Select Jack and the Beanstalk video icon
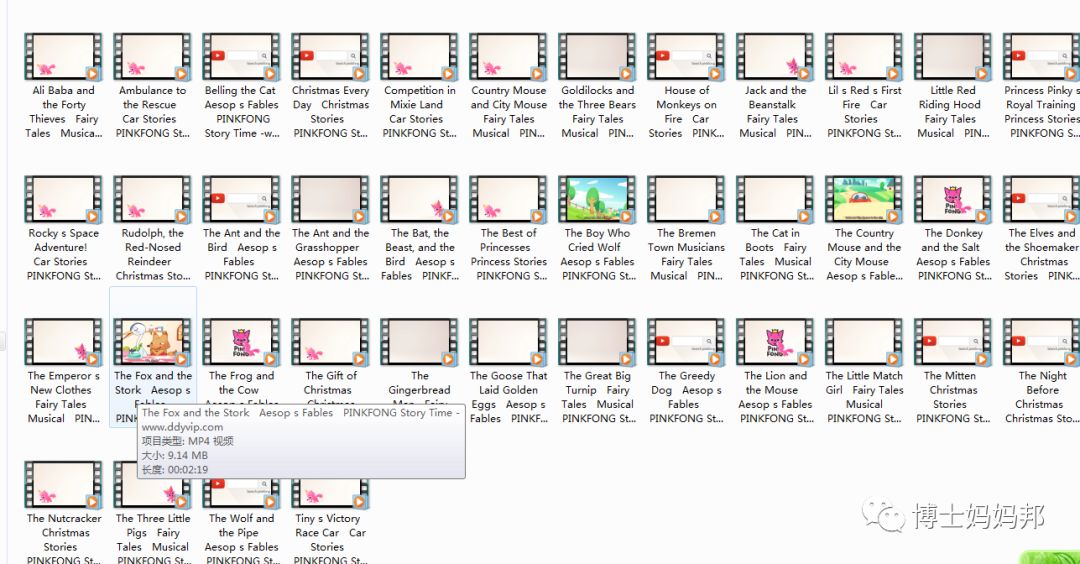1080x564 pixels. tap(775, 56)
